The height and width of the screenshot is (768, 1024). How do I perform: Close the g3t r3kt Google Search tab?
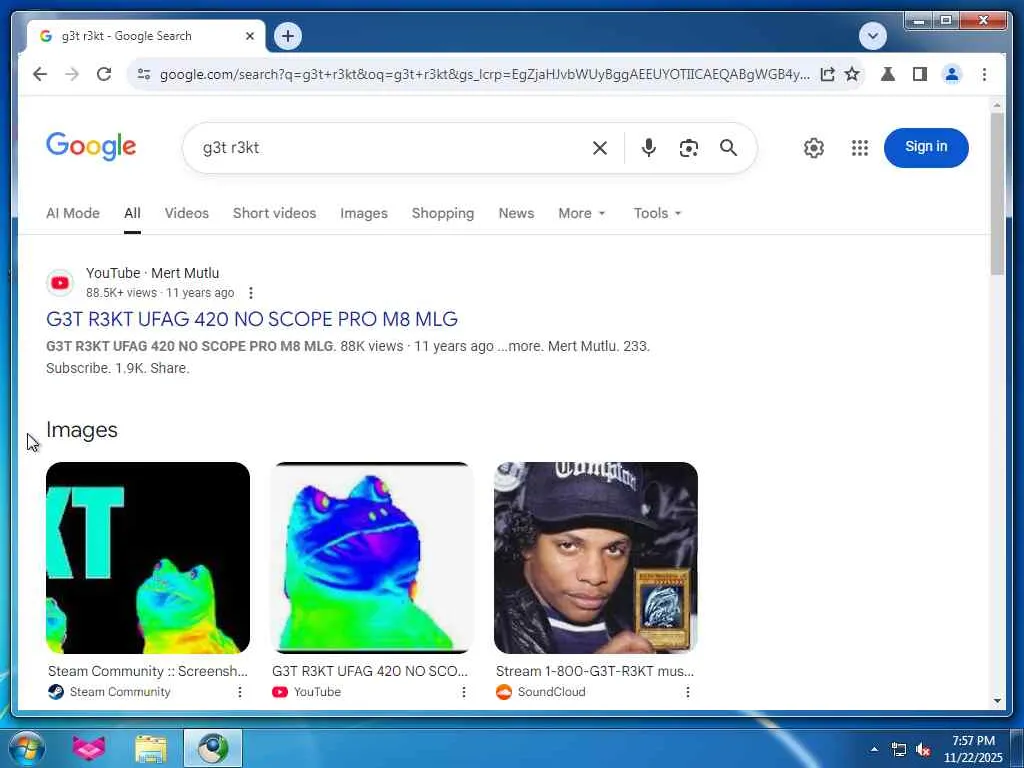(249, 37)
